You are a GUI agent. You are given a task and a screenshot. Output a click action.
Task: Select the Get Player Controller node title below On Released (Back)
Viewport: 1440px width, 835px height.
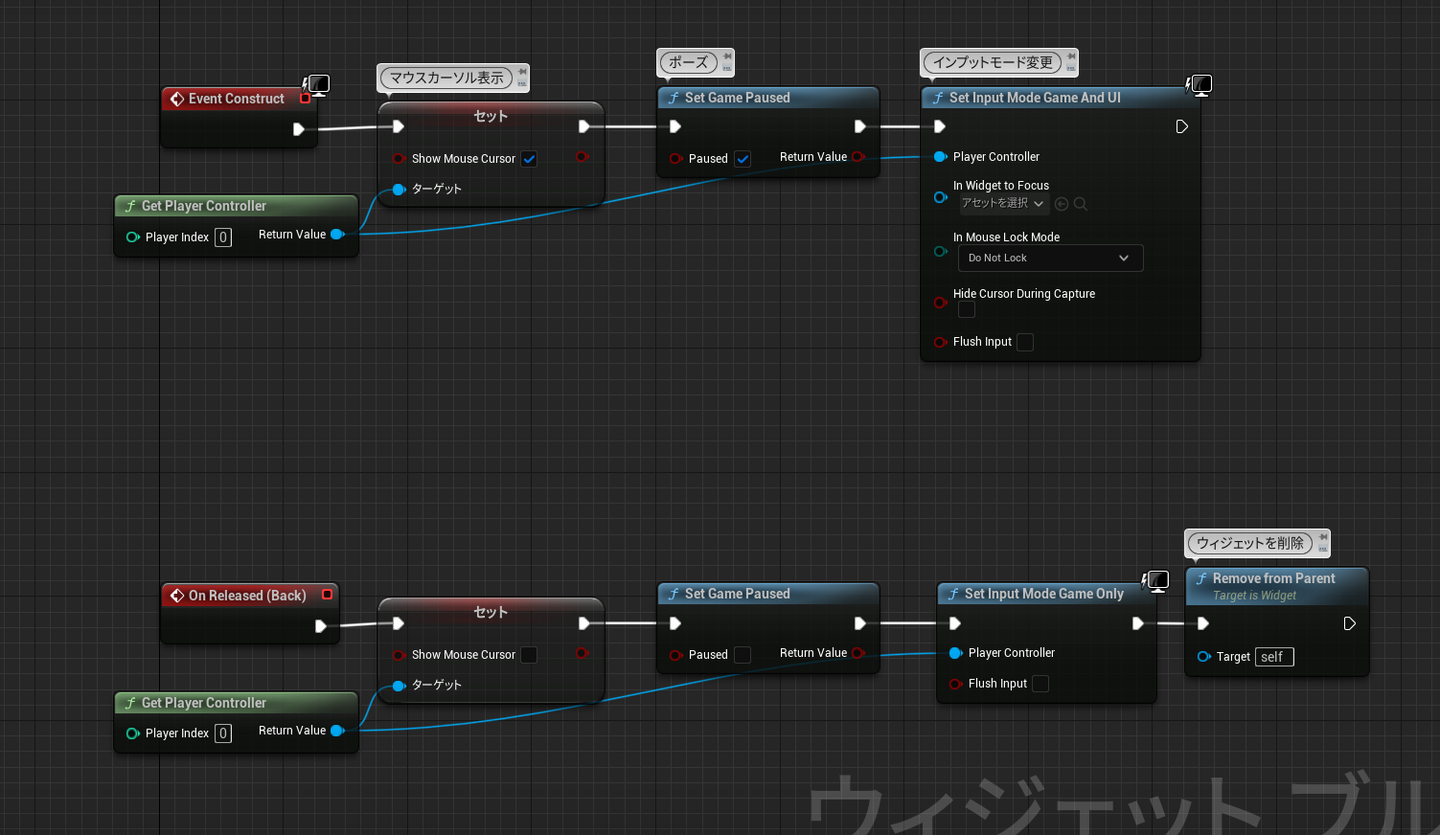point(204,702)
